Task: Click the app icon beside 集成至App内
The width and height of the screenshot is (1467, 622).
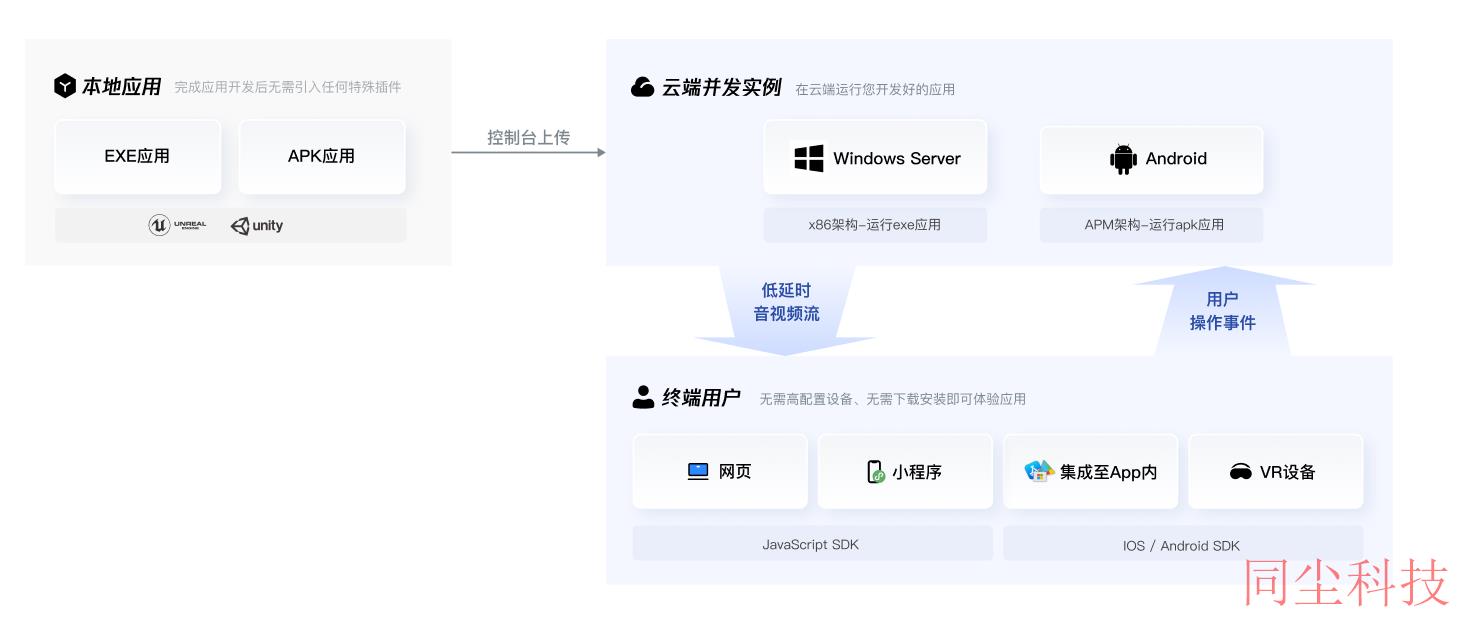Action: pos(1039,471)
